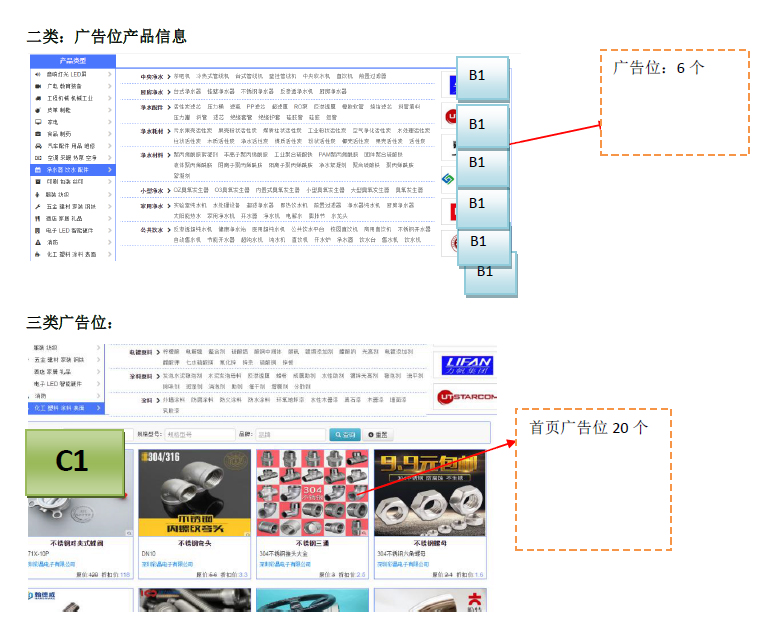Expand the 净水器 饮水 配件 highlighted row chevron

110,170
